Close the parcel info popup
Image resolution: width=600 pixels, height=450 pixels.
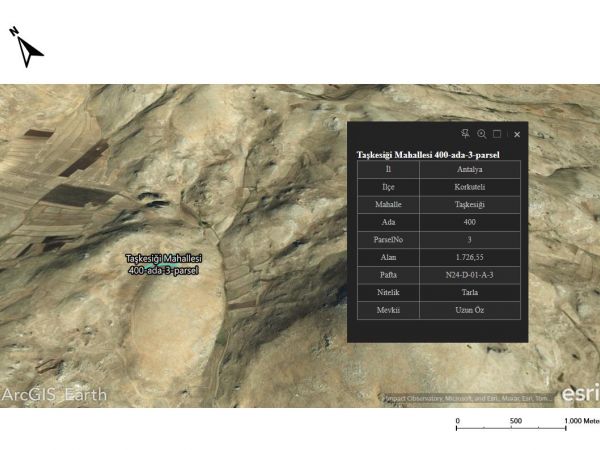point(517,134)
